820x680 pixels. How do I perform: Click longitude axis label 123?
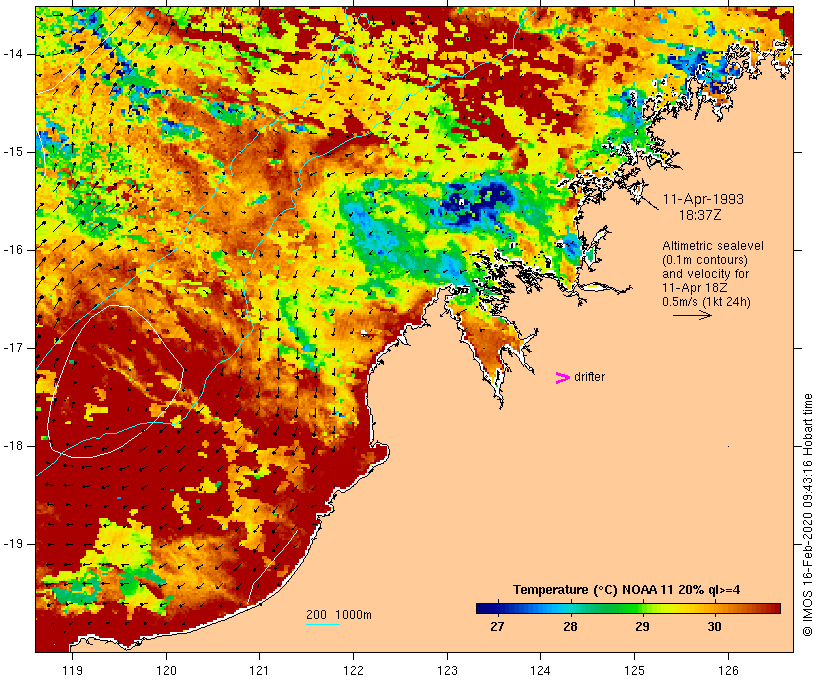tap(447, 670)
